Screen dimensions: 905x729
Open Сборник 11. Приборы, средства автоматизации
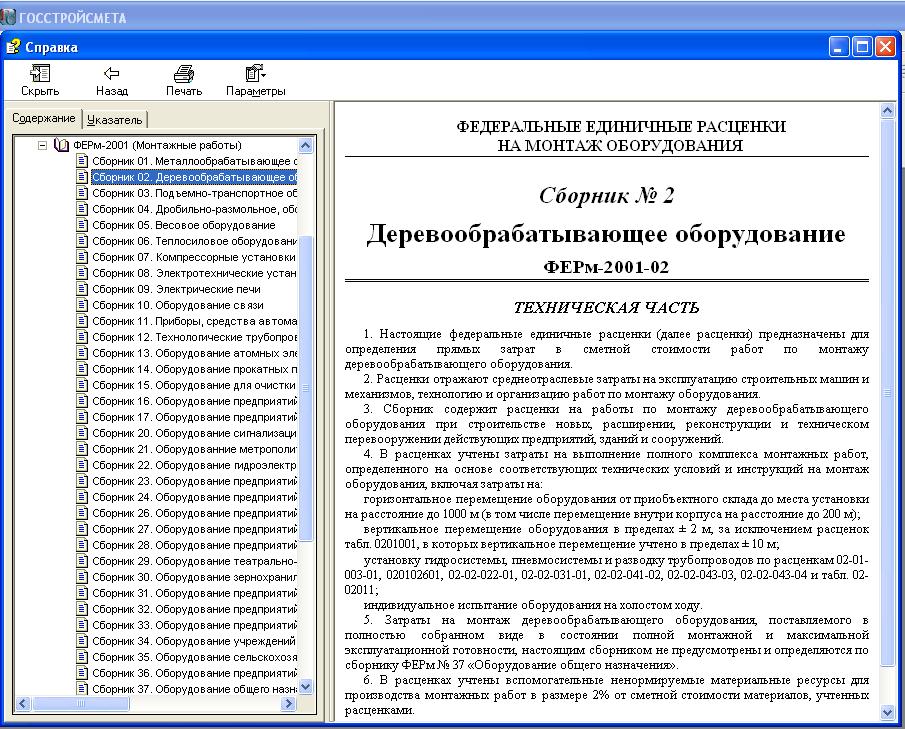[x=194, y=321]
